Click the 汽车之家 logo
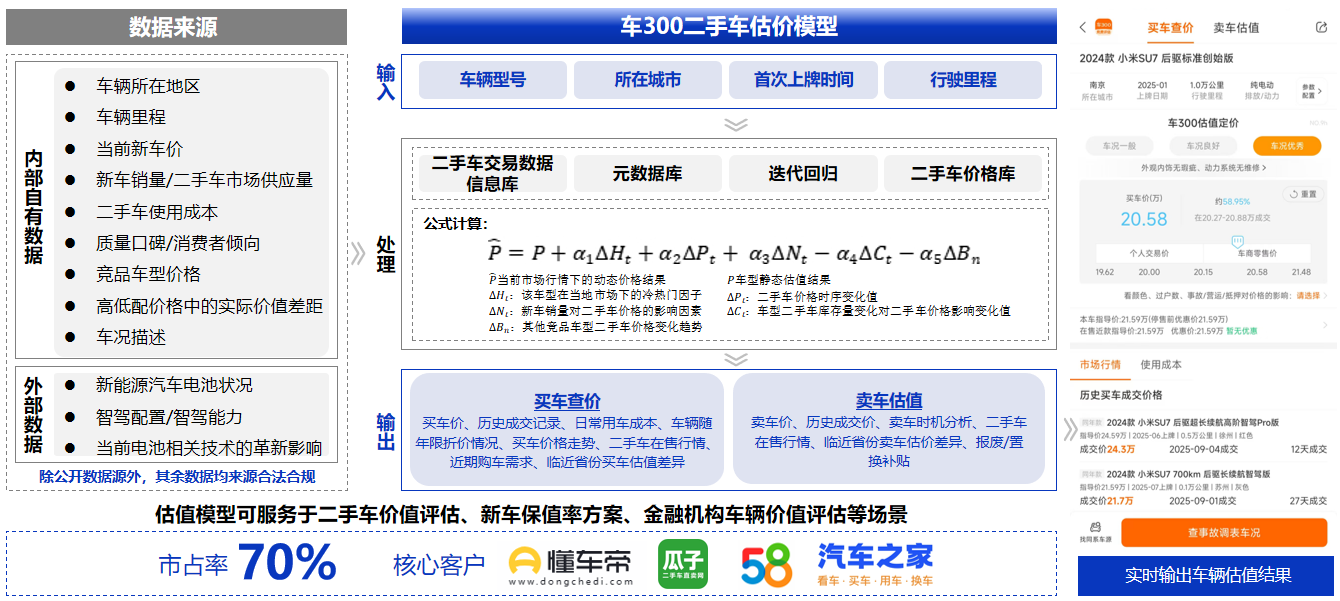 874,565
